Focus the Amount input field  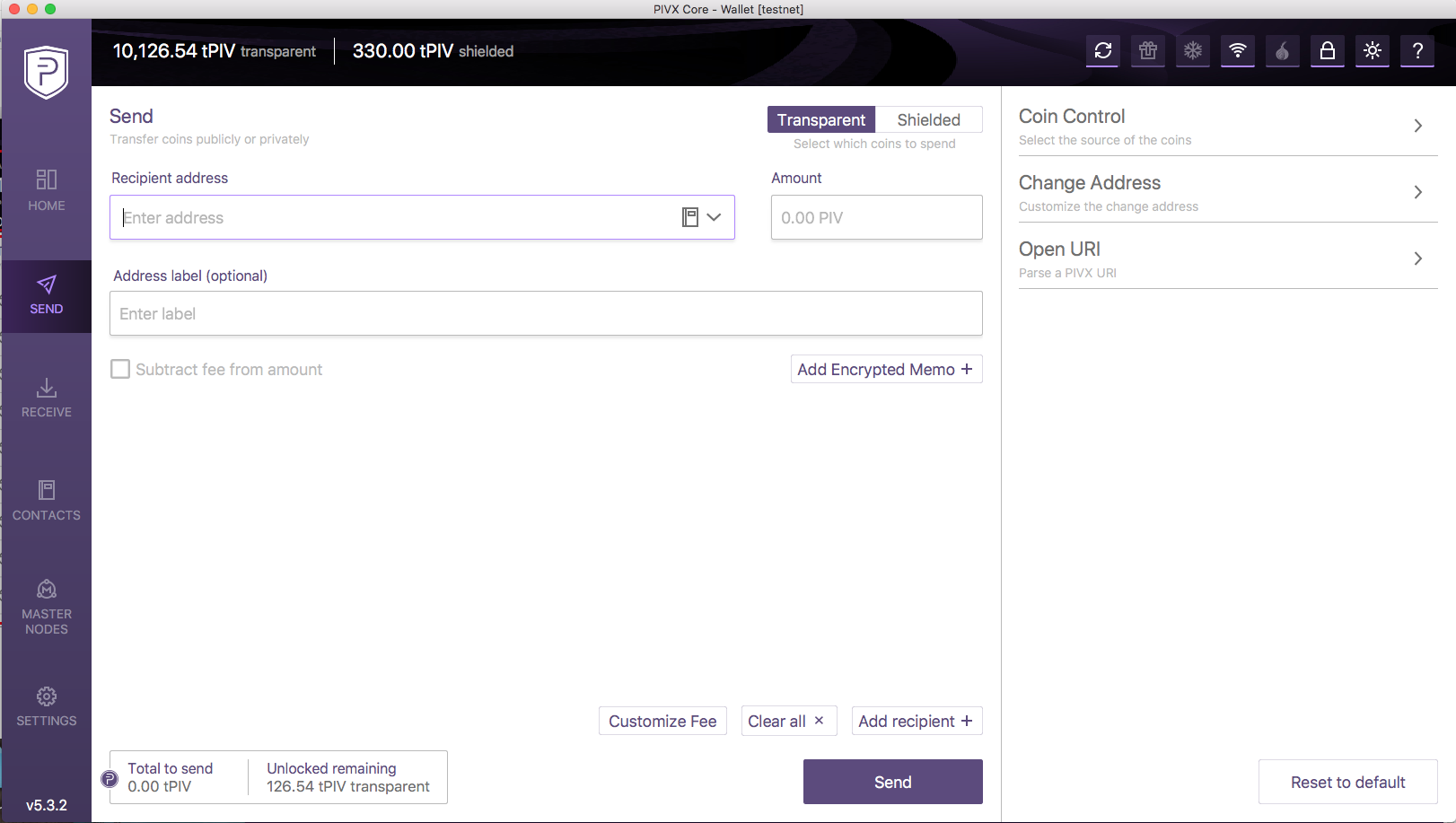[x=877, y=217]
